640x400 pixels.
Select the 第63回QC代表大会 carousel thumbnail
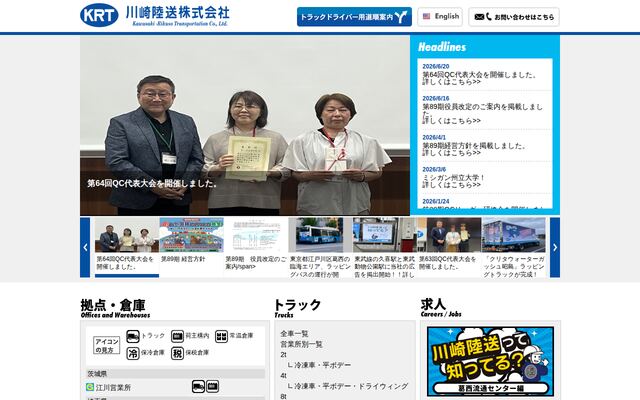(x=449, y=247)
